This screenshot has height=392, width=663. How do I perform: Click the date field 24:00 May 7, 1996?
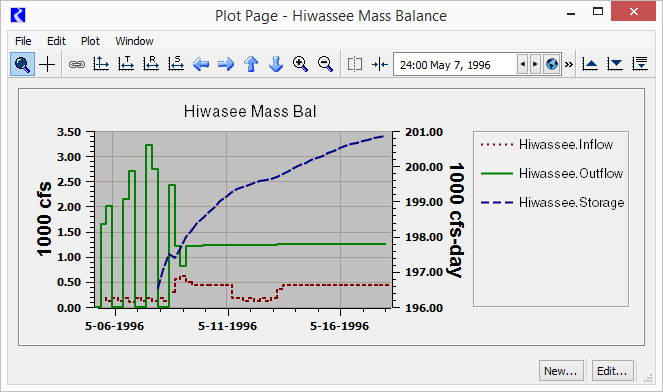[455, 64]
